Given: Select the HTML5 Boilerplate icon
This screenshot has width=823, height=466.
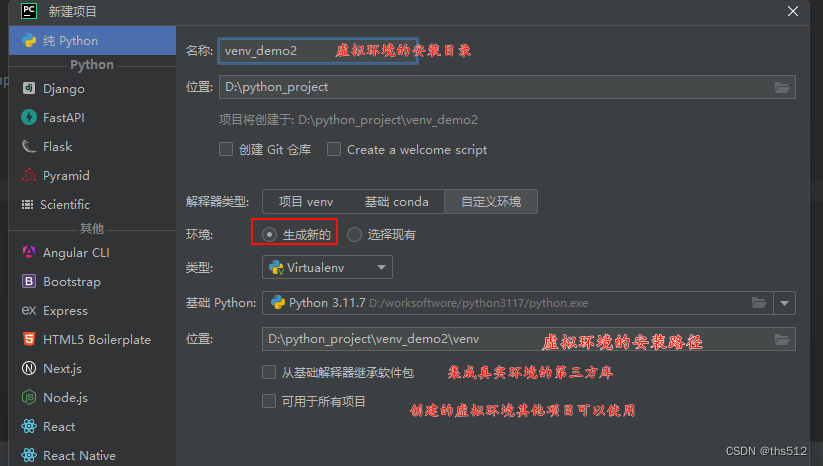Looking at the screenshot, I should click(x=29, y=339).
